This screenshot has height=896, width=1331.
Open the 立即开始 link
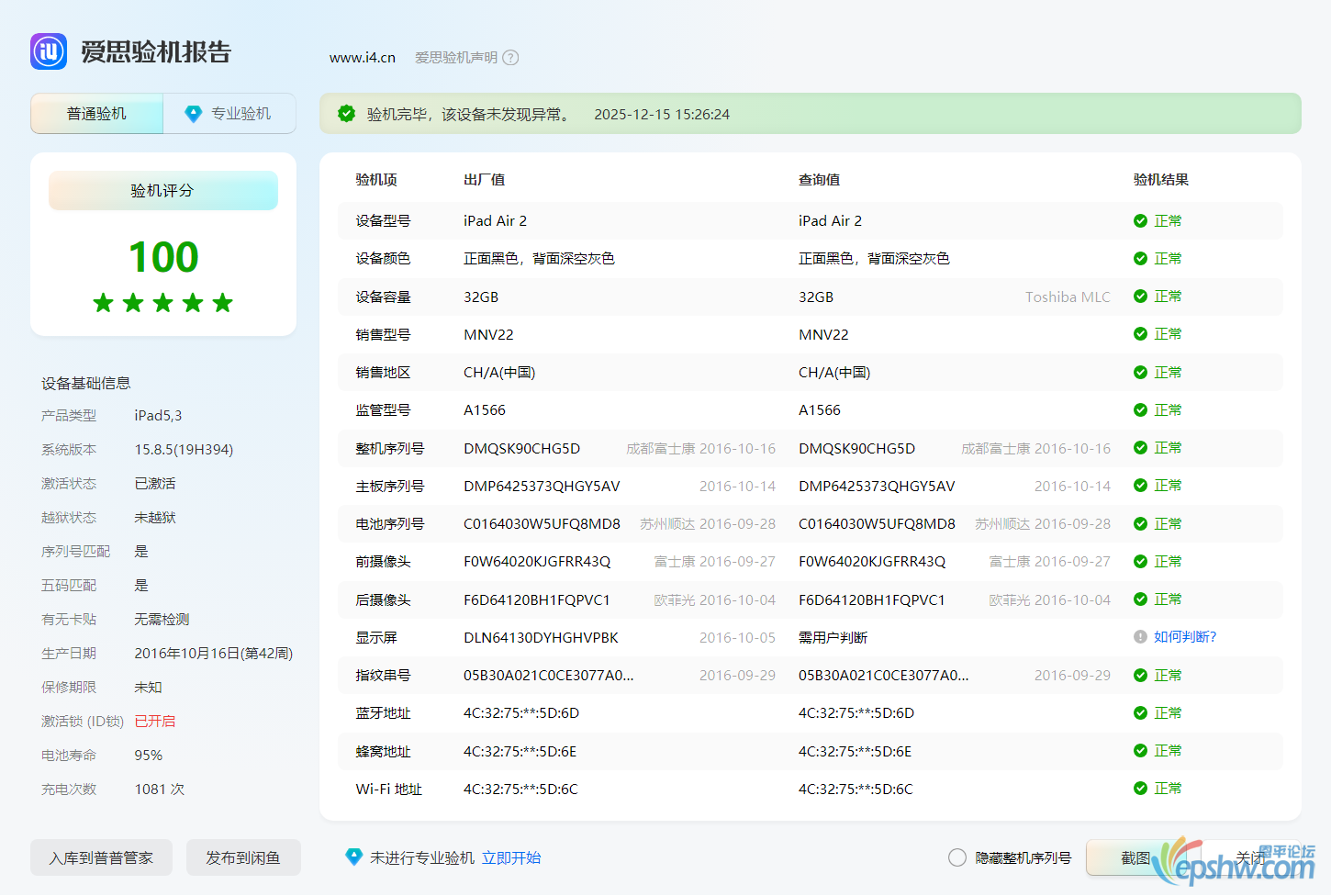click(511, 857)
